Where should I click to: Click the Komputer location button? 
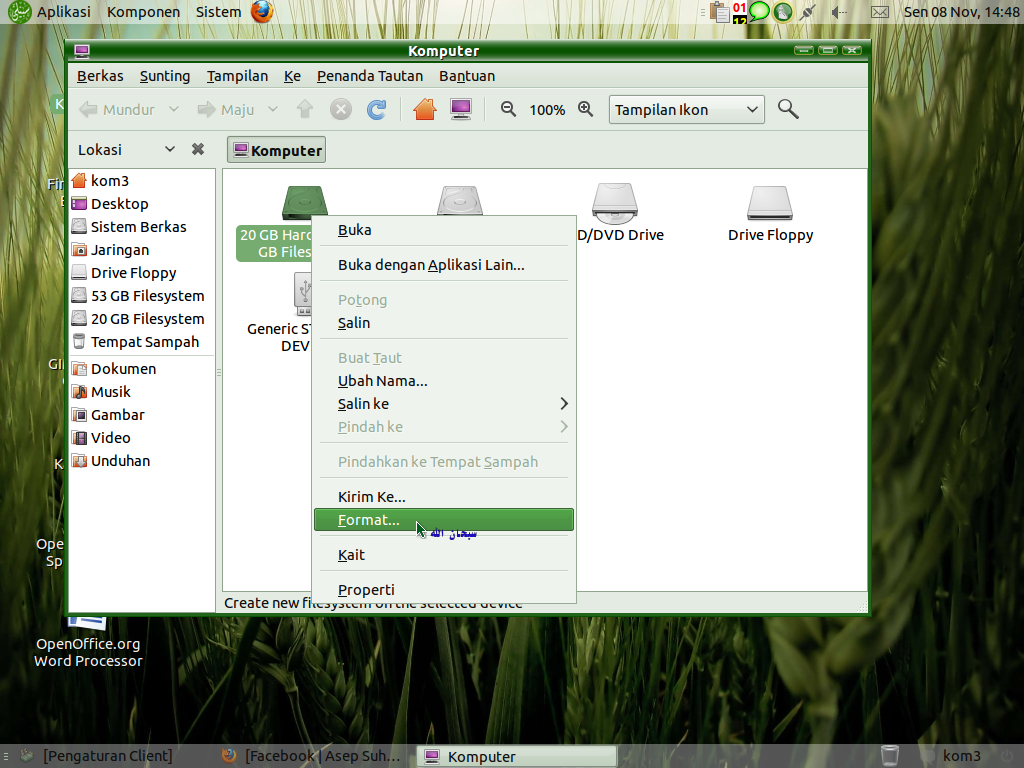pyautogui.click(x=277, y=150)
